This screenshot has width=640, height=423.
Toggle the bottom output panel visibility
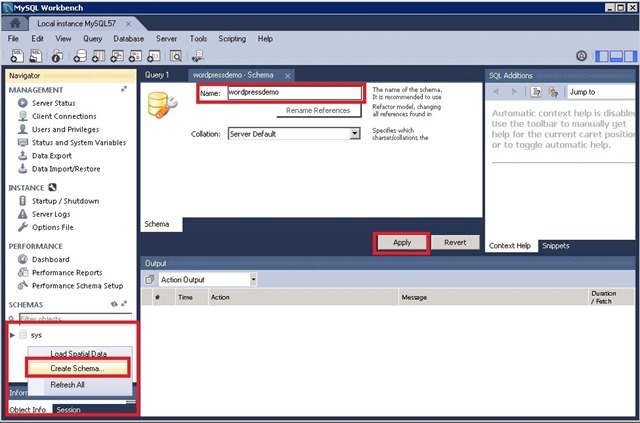616,56
